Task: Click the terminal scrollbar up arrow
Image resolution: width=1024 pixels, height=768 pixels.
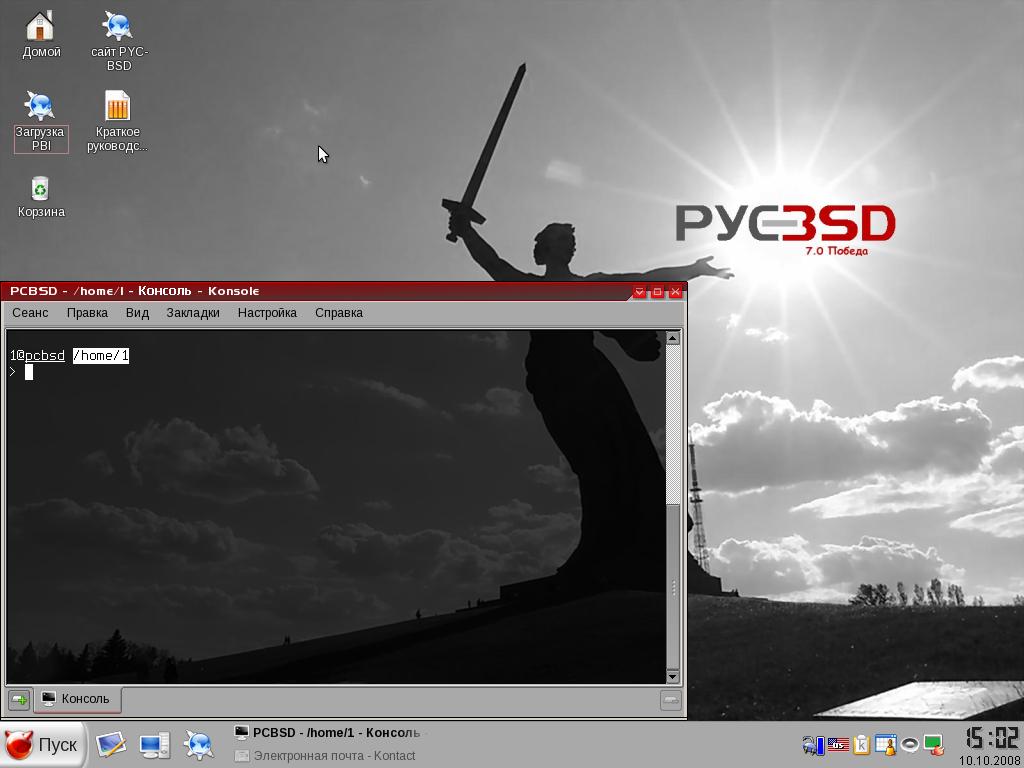Action: pos(673,338)
